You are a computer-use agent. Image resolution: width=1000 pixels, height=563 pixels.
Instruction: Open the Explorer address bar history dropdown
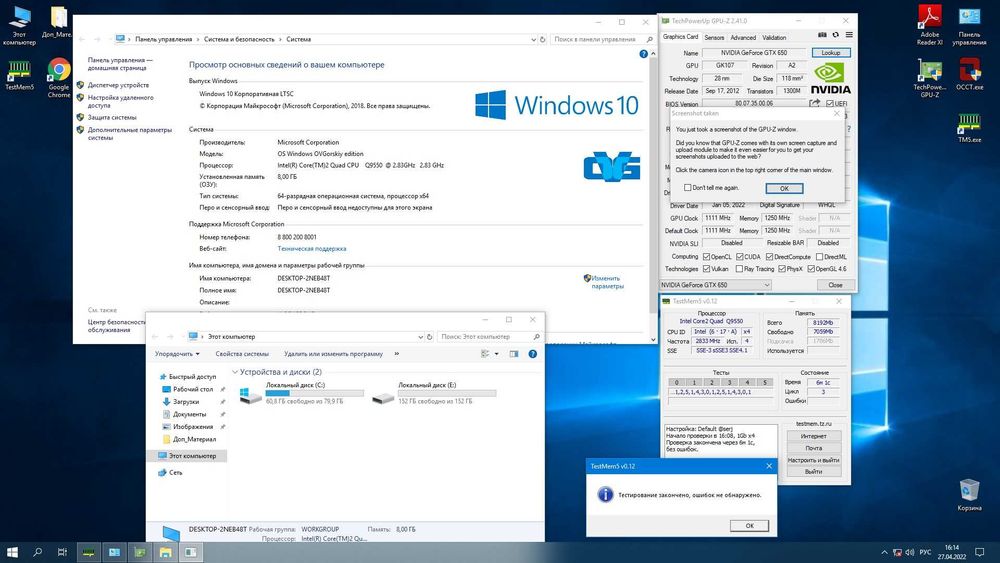click(420, 337)
